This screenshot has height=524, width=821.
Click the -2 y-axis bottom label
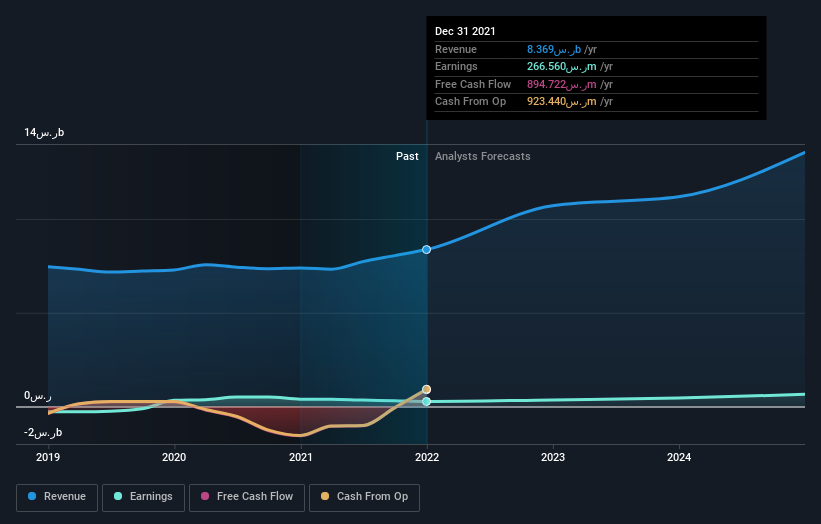coord(43,432)
